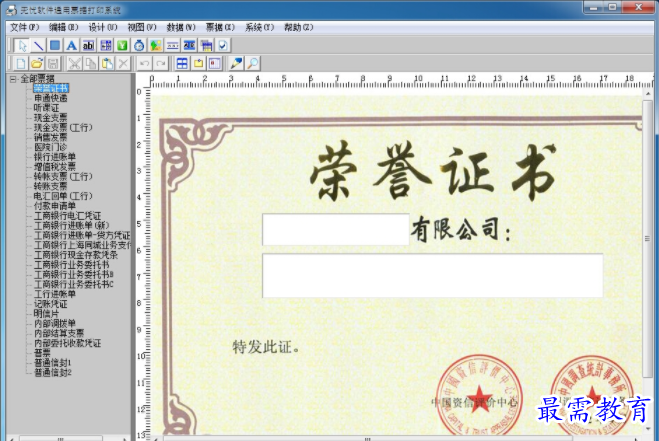Click the dashed line field tool icon

coord(173,45)
